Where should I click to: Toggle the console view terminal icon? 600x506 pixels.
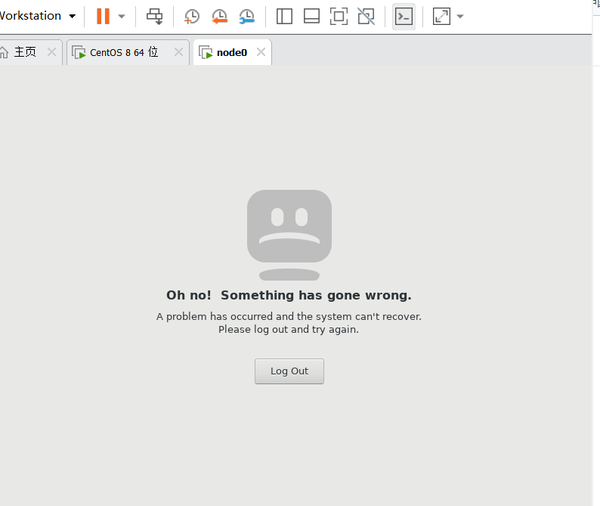(x=404, y=16)
